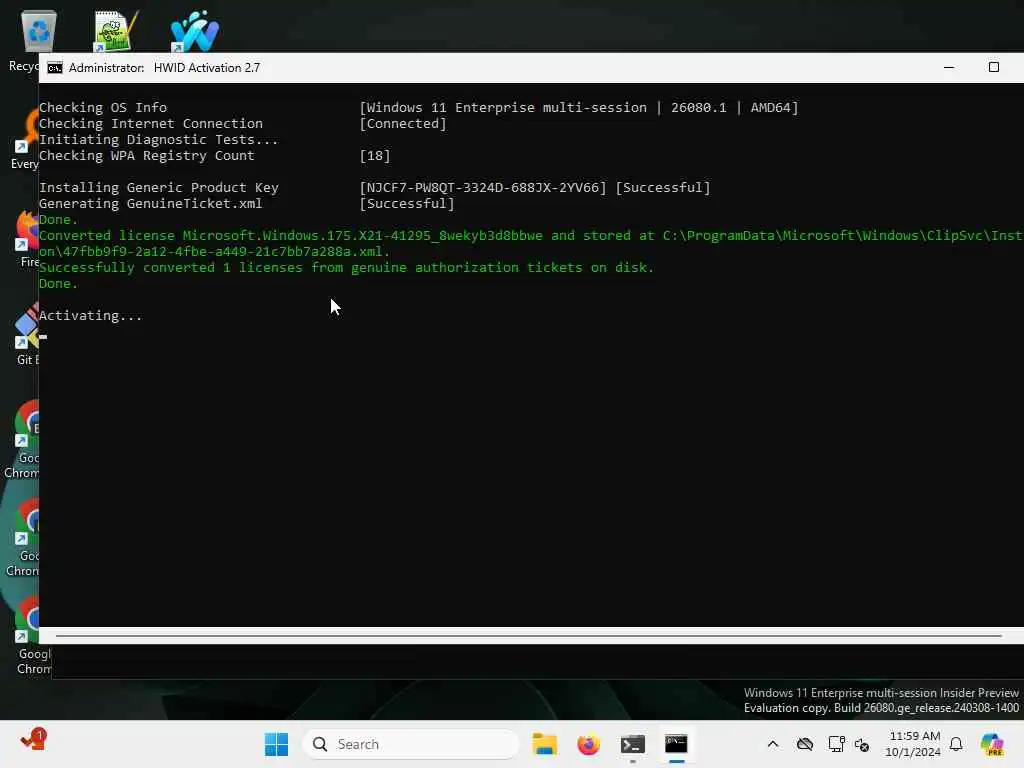The height and width of the screenshot is (768, 1024).
Task: Open the Terminal app on the taskbar
Action: [x=633, y=744]
